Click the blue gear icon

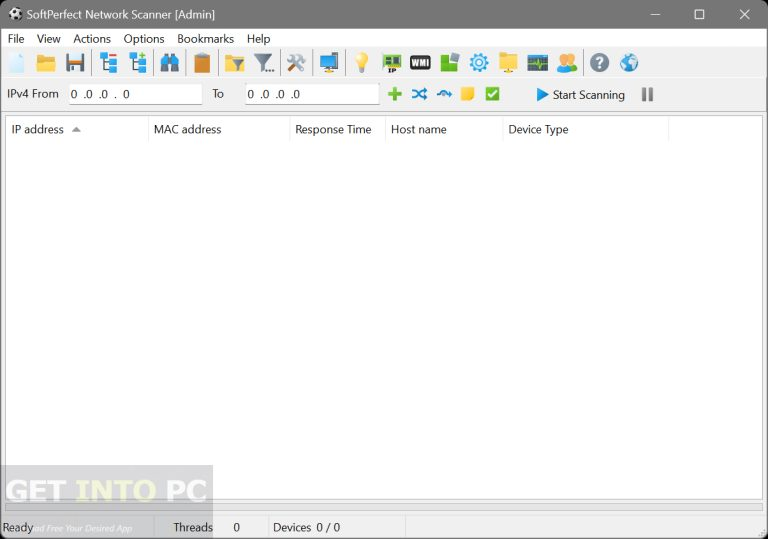pyautogui.click(x=479, y=63)
